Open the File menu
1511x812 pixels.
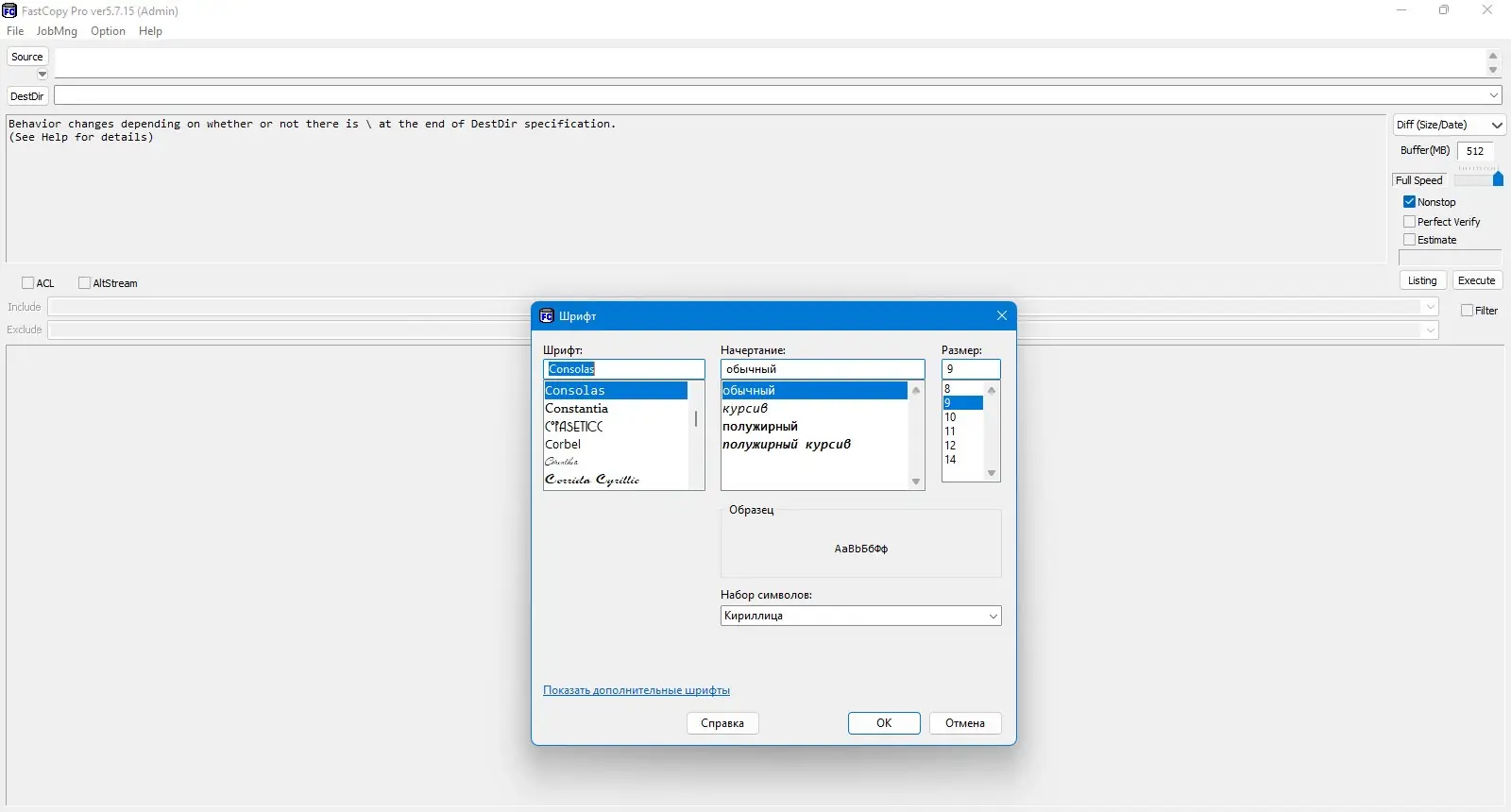[15, 31]
